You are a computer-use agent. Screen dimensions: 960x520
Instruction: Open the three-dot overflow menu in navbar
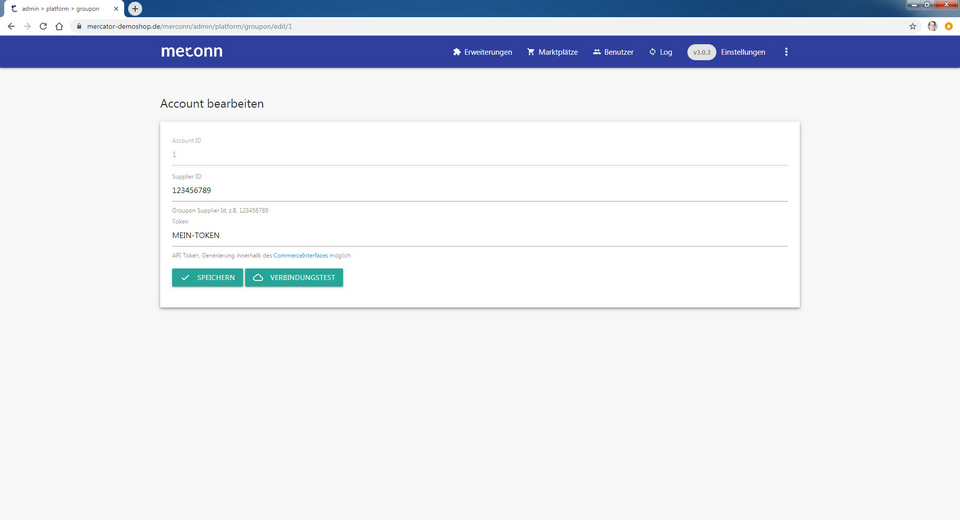pyautogui.click(x=786, y=52)
